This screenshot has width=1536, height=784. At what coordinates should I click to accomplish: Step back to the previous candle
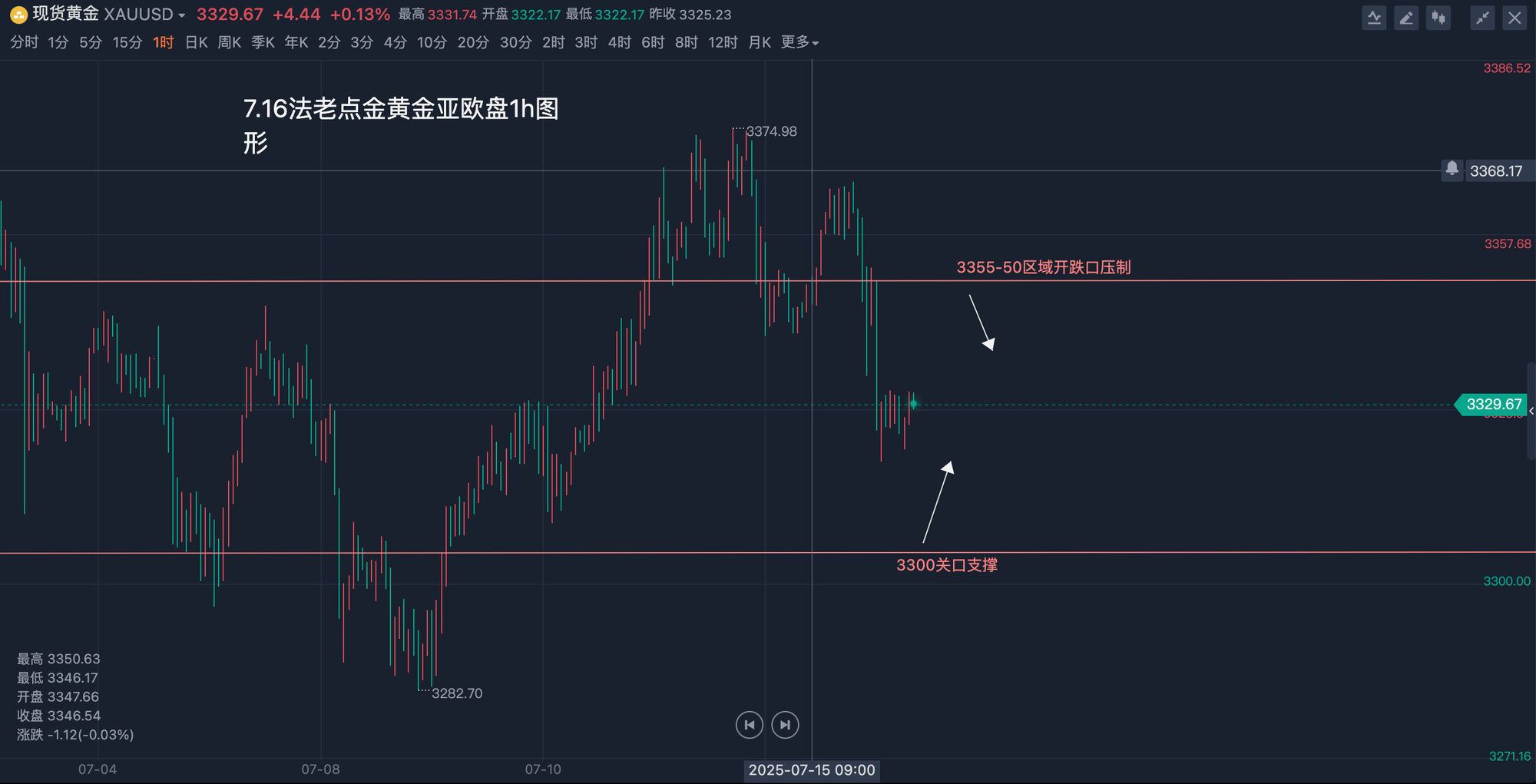tap(749, 725)
